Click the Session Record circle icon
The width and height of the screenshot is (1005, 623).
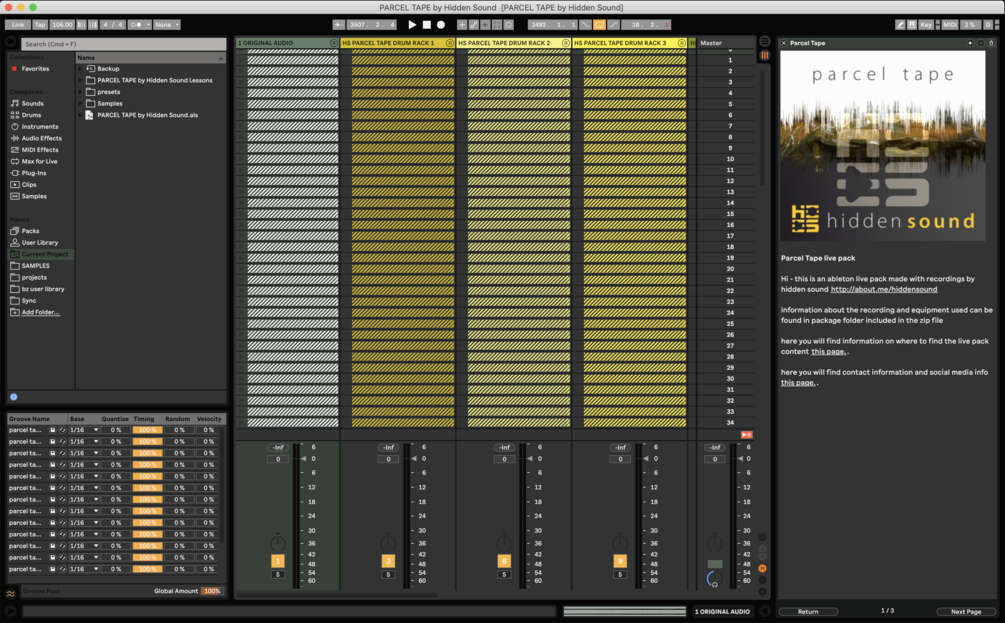(509, 24)
